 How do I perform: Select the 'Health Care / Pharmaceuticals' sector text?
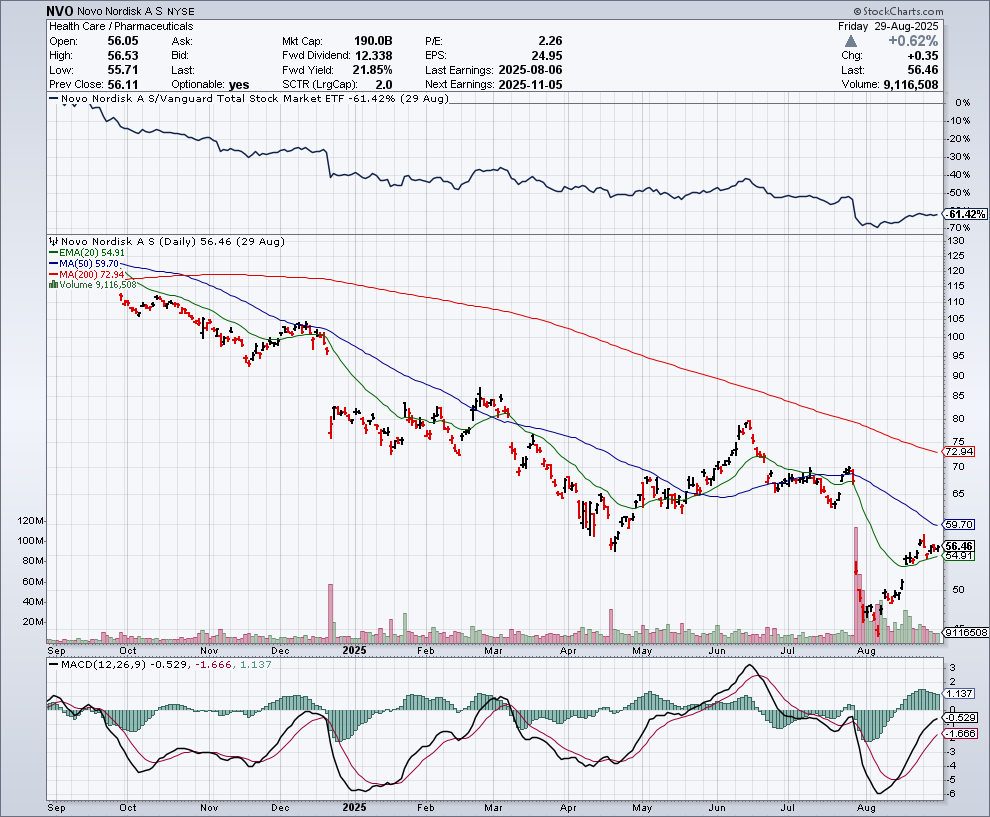pyautogui.click(x=121, y=27)
